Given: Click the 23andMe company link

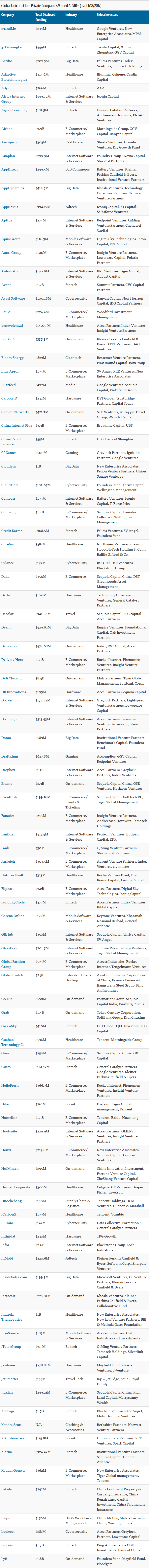Looking at the screenshot, I should [9, 28].
